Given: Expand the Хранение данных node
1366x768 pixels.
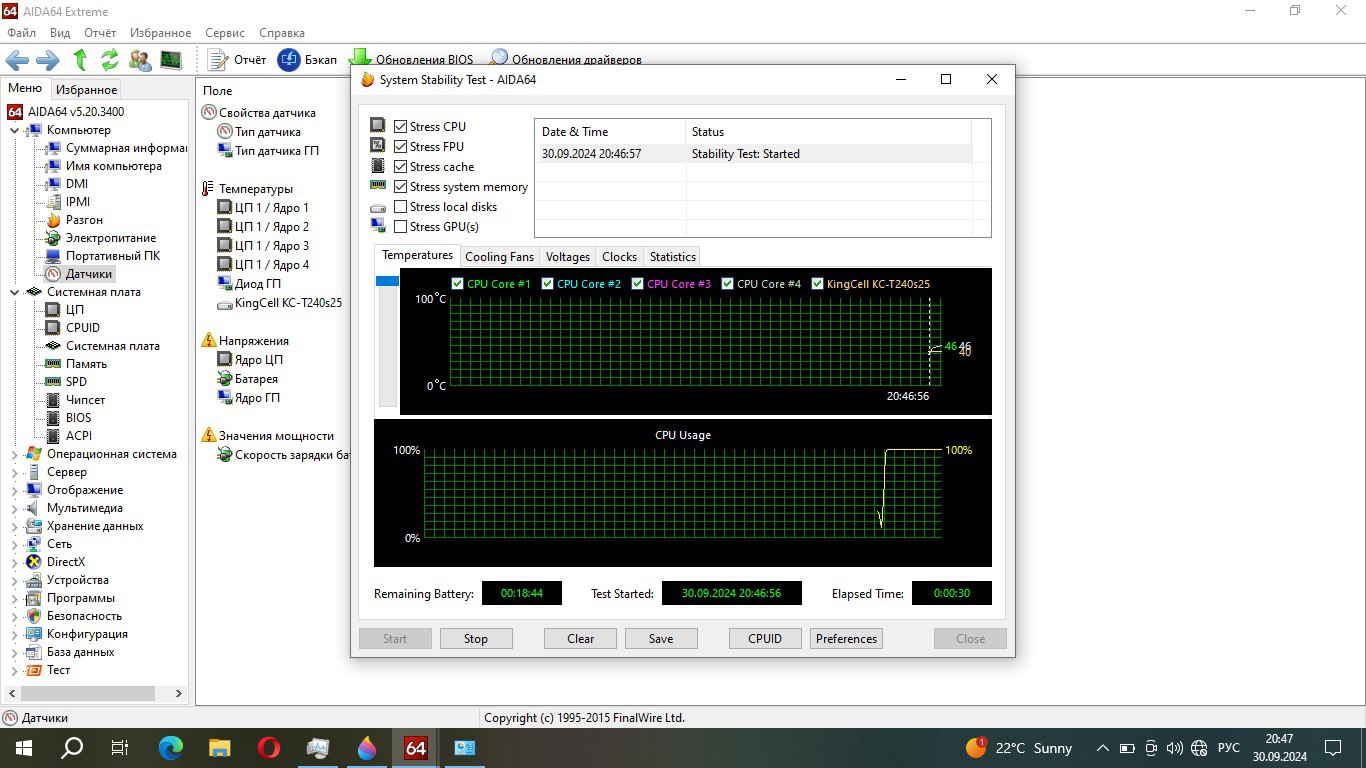Looking at the screenshot, I should [14, 526].
